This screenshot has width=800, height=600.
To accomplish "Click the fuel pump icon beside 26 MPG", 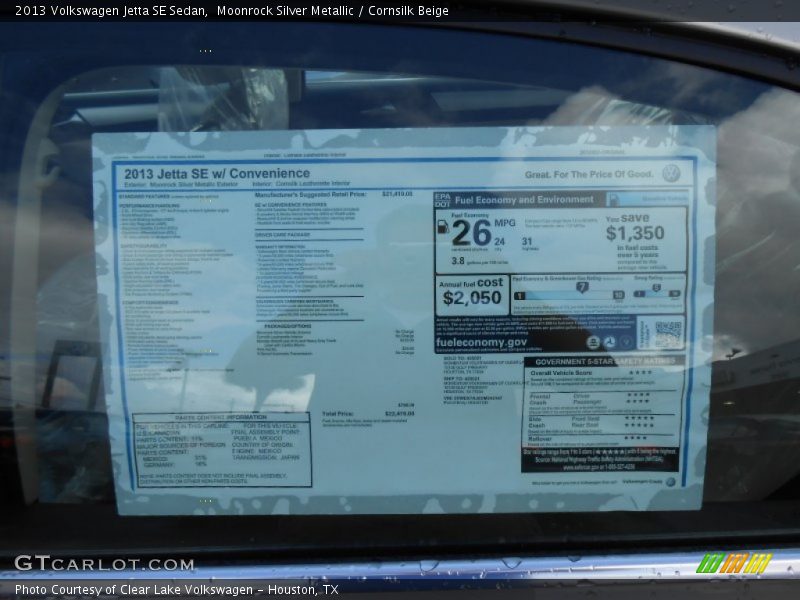I will [443, 226].
